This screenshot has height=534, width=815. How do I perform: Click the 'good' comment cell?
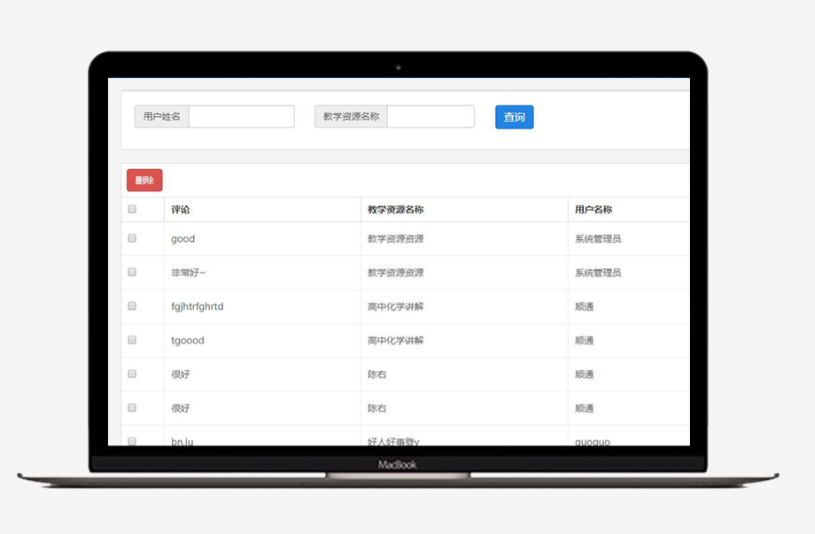tap(183, 239)
